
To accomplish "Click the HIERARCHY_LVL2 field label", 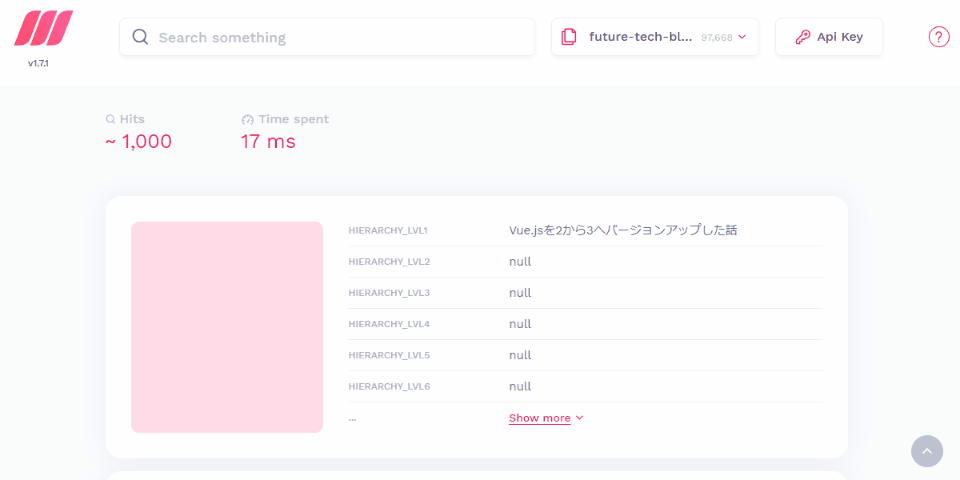I will click(x=389, y=262).
